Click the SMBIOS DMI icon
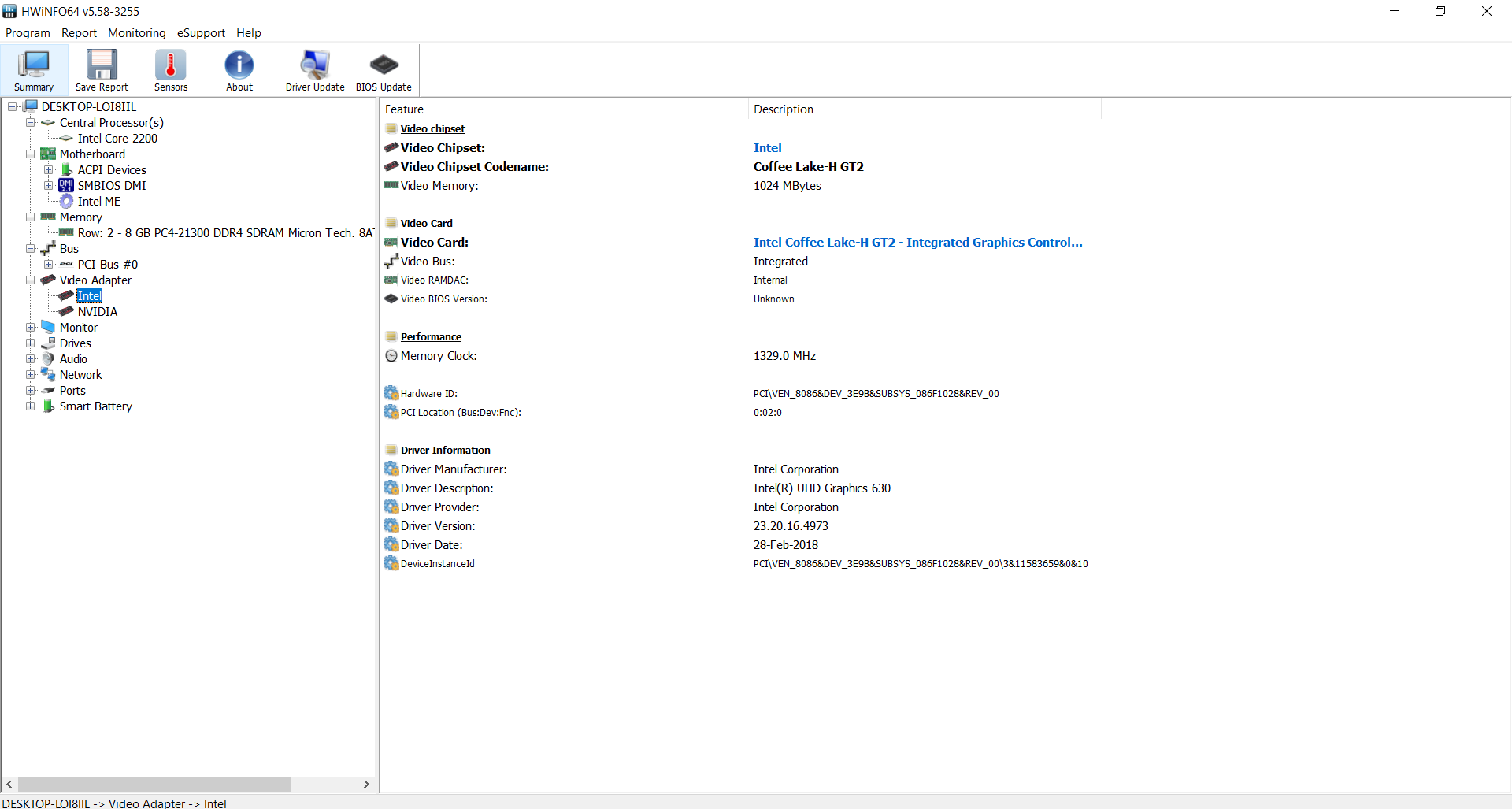 [x=66, y=185]
